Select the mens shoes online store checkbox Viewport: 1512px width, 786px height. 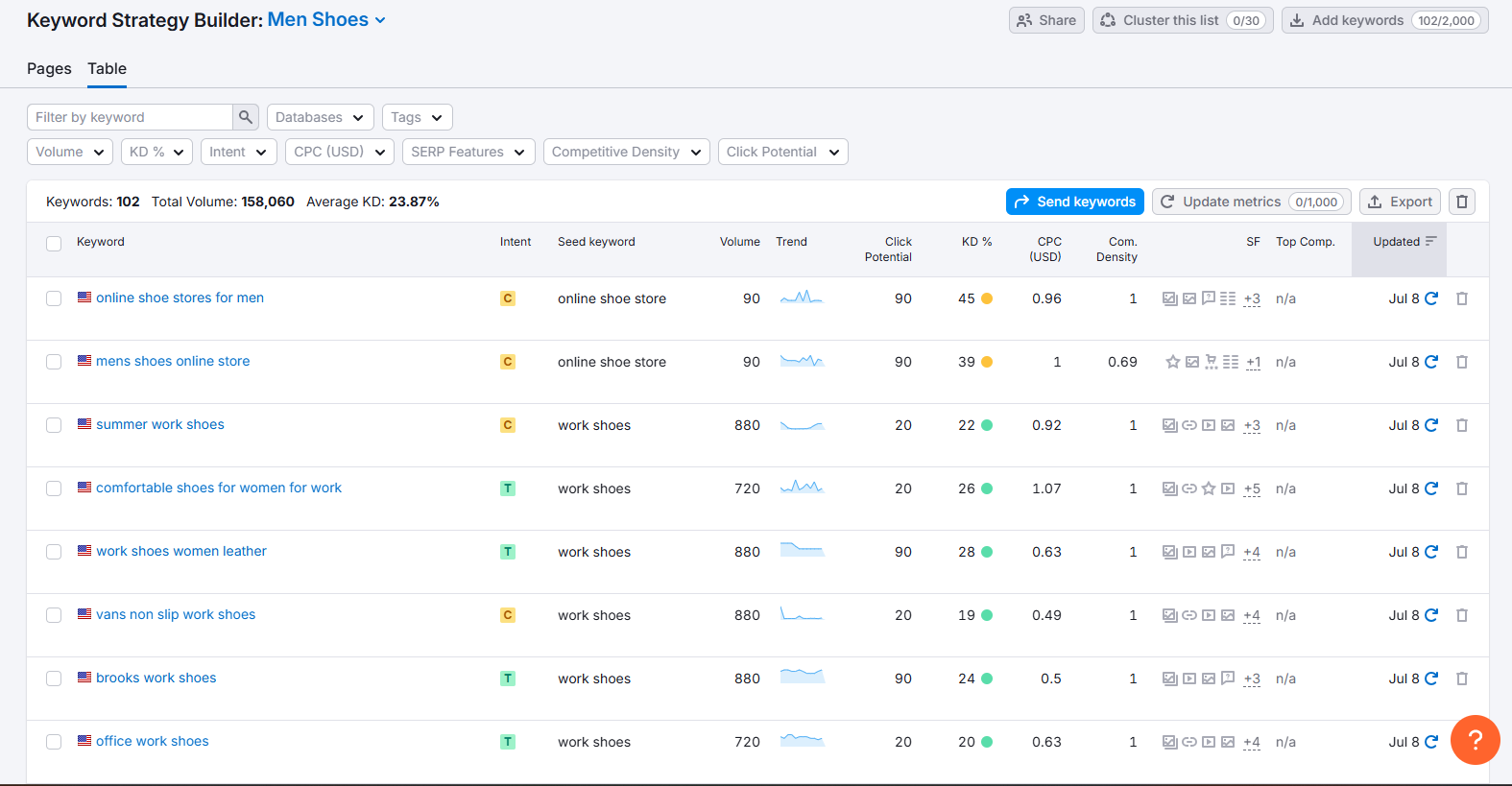[x=54, y=362]
